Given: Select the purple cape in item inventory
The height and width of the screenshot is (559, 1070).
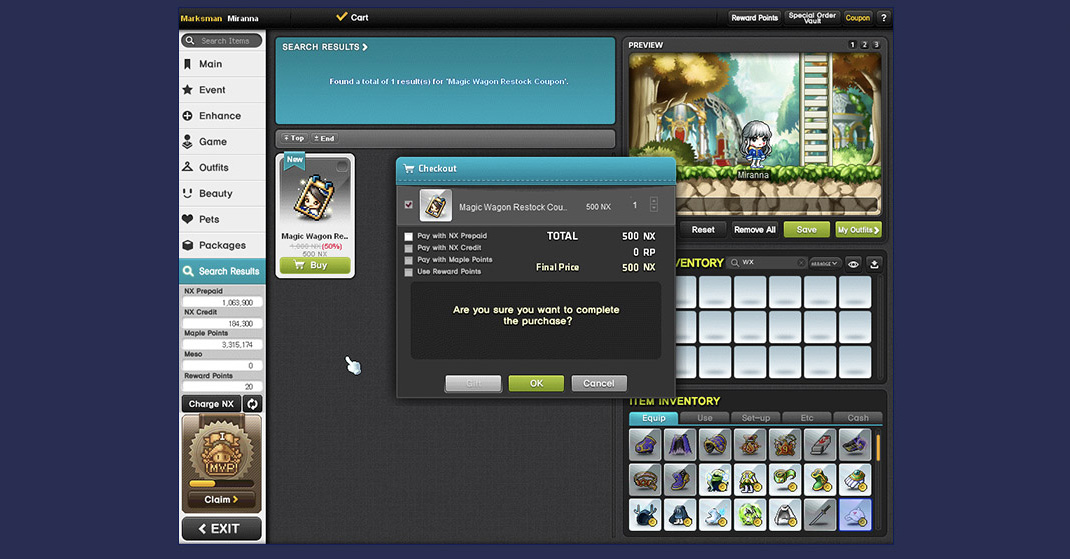Looking at the screenshot, I should [x=680, y=444].
